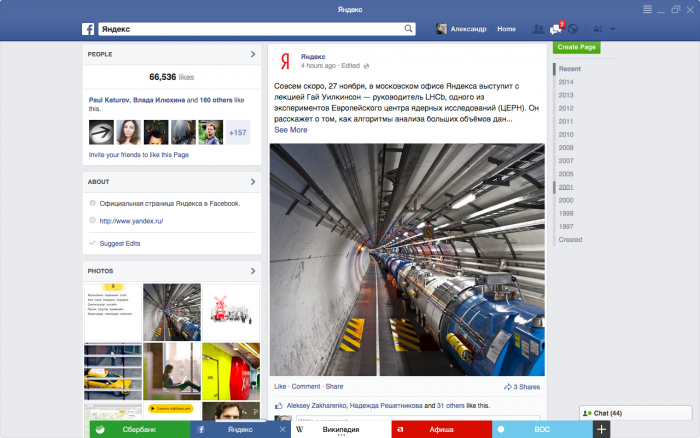Click Share under post
700x438 pixels.
pyautogui.click(x=334, y=387)
